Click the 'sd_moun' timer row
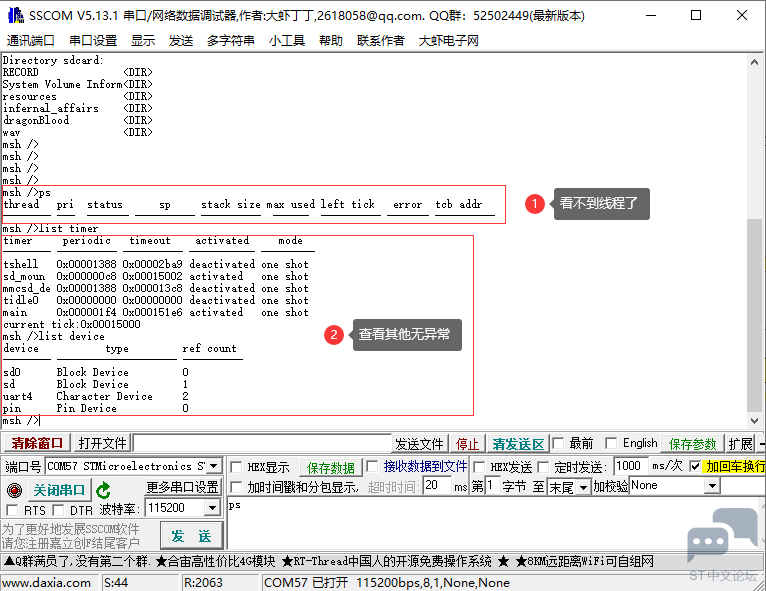The image size is (766, 591). coord(156,276)
